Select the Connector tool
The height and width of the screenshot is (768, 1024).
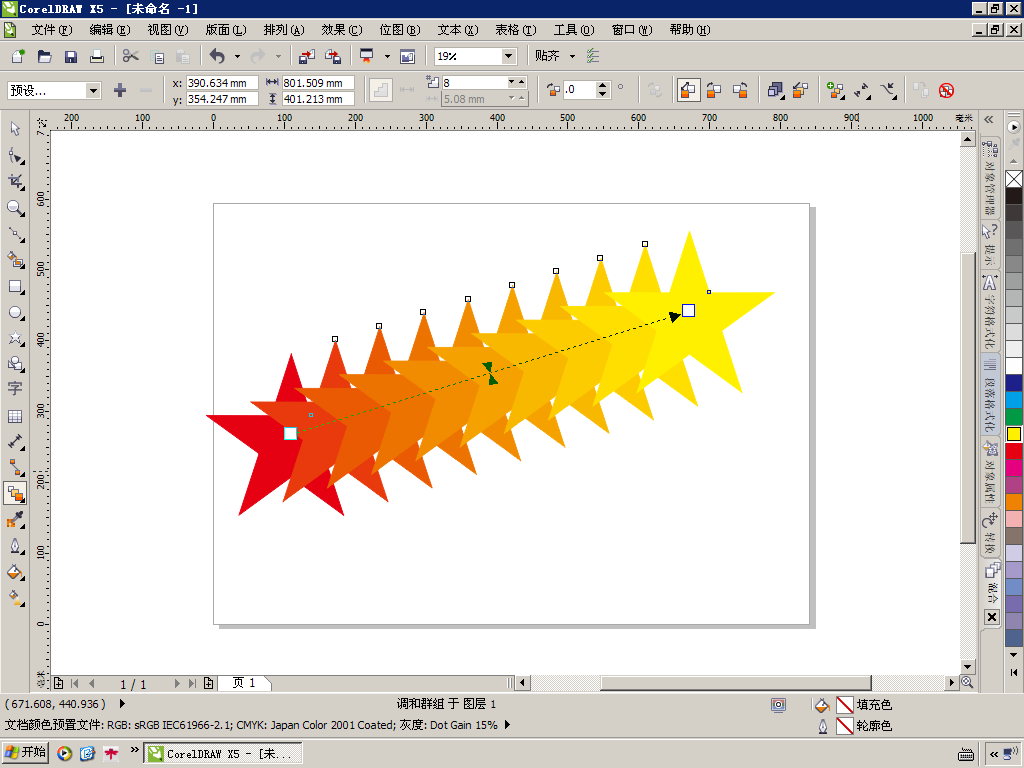[15, 467]
